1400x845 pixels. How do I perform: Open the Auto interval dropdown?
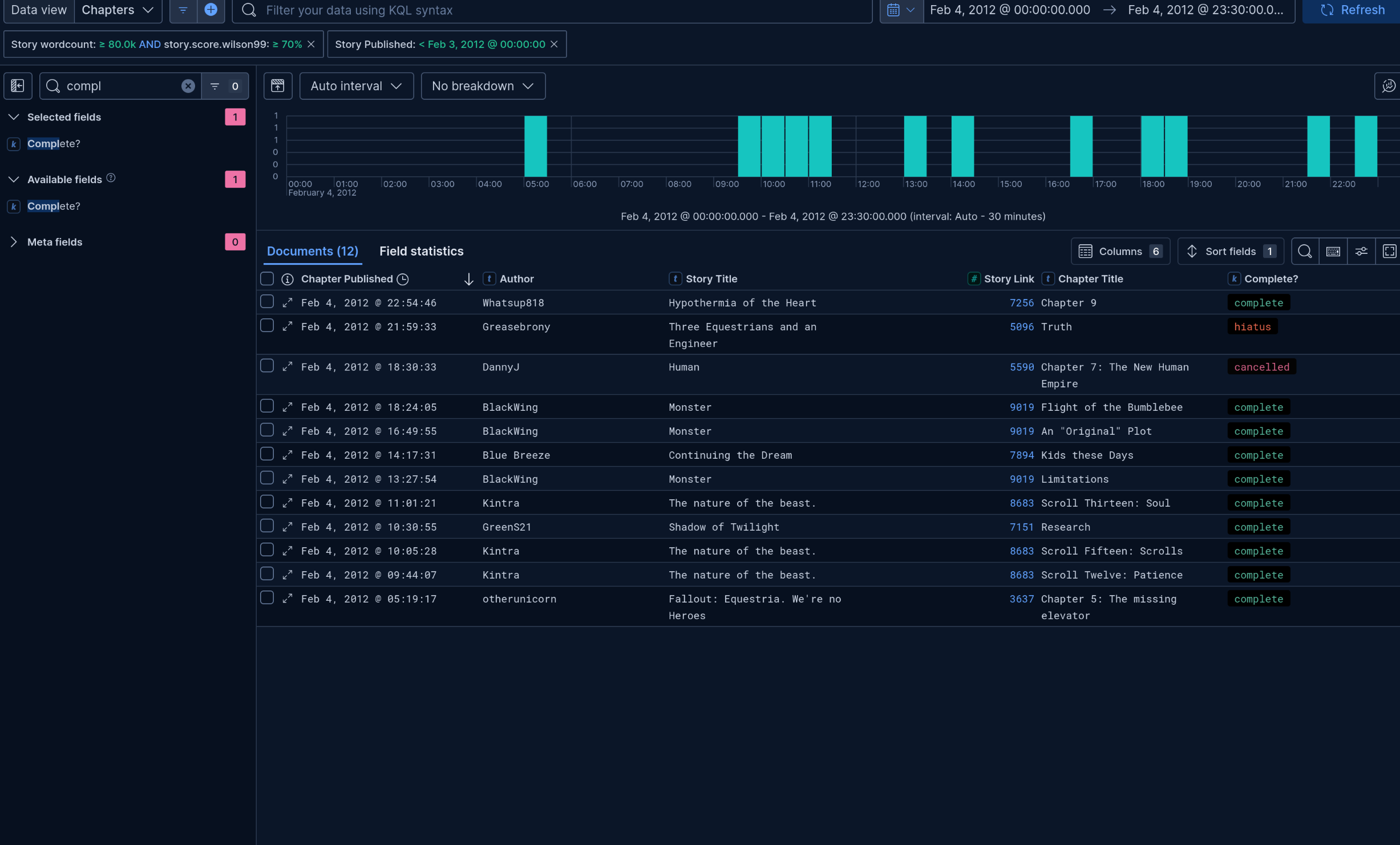(356, 86)
